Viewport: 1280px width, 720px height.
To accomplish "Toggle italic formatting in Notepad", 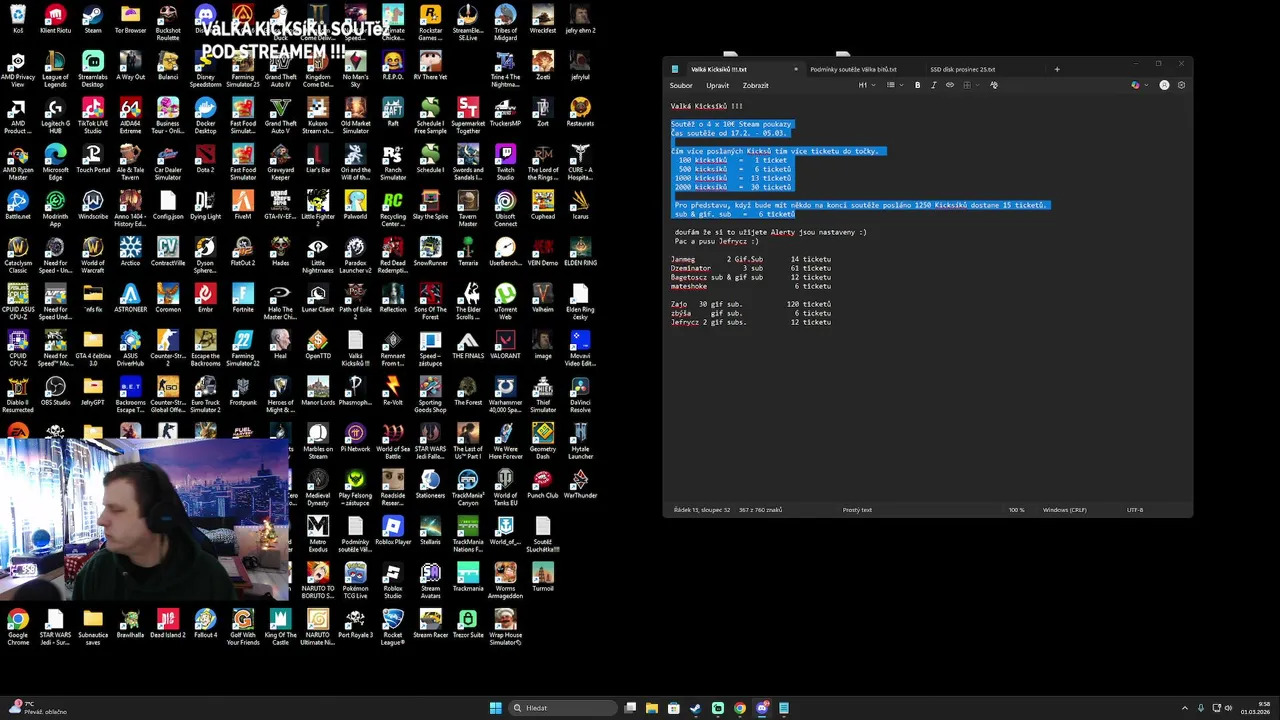I will click(934, 85).
